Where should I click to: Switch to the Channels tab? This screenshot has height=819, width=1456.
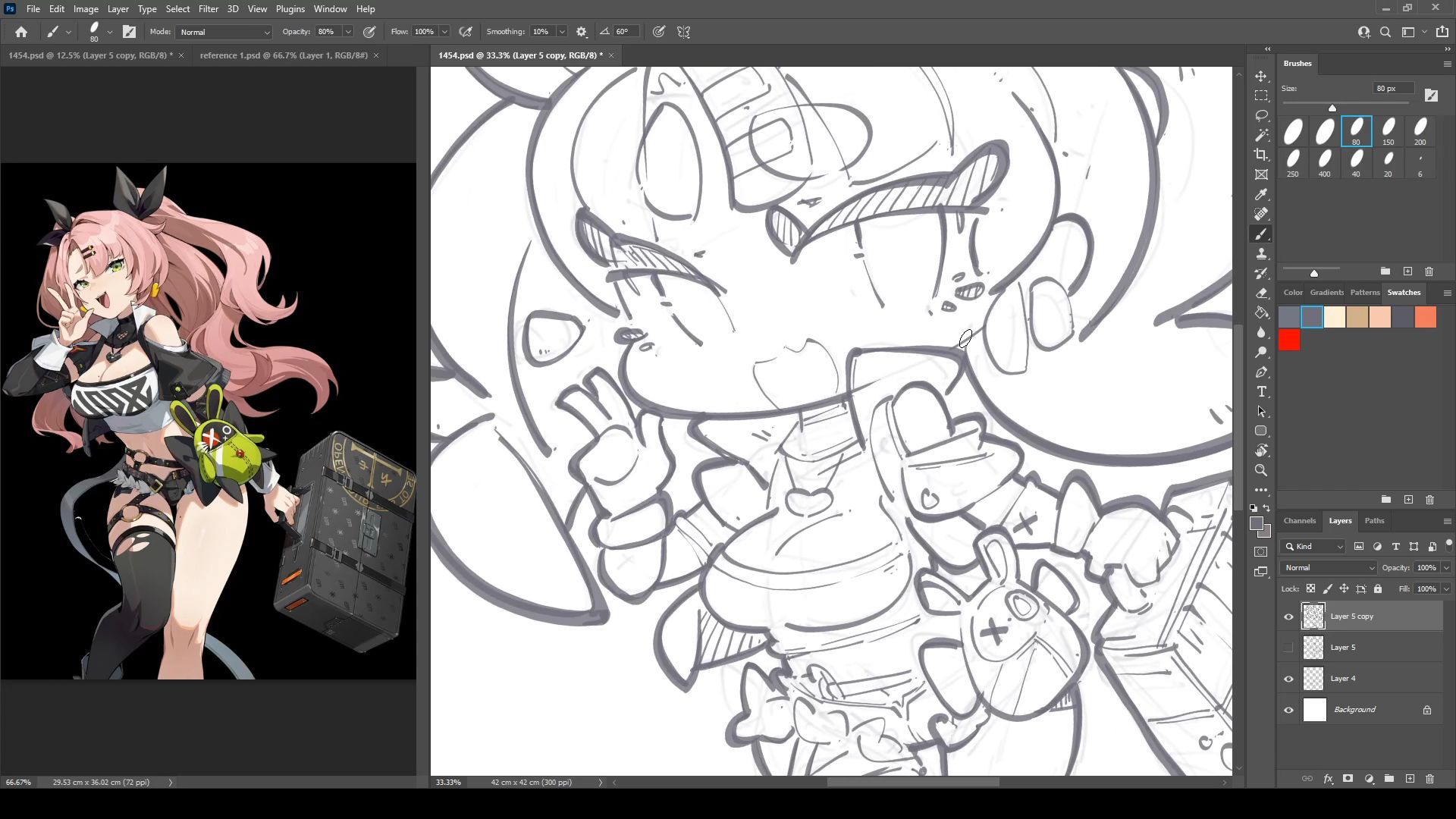[1299, 521]
